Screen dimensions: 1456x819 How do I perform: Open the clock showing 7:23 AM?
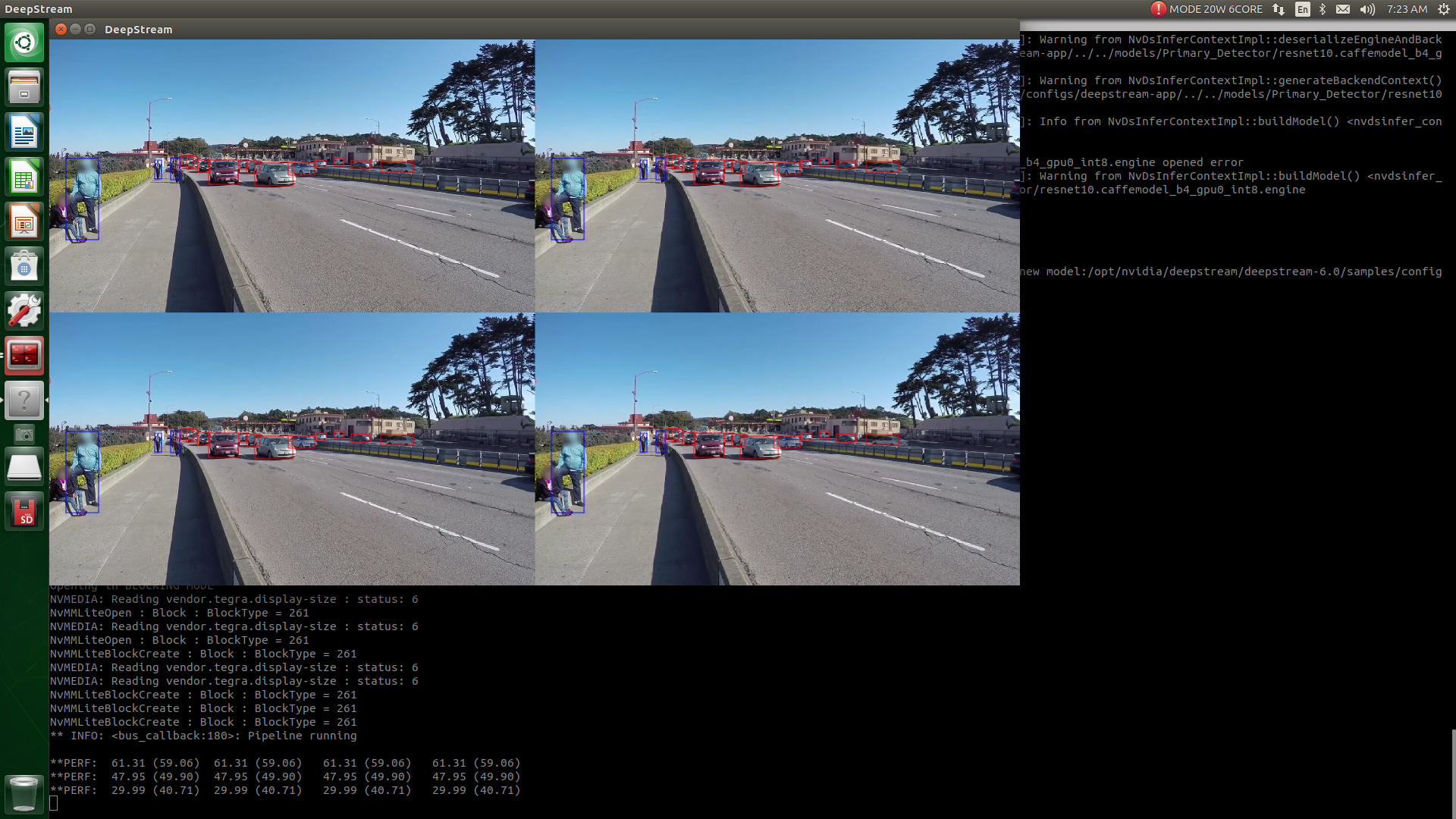[x=1407, y=9]
